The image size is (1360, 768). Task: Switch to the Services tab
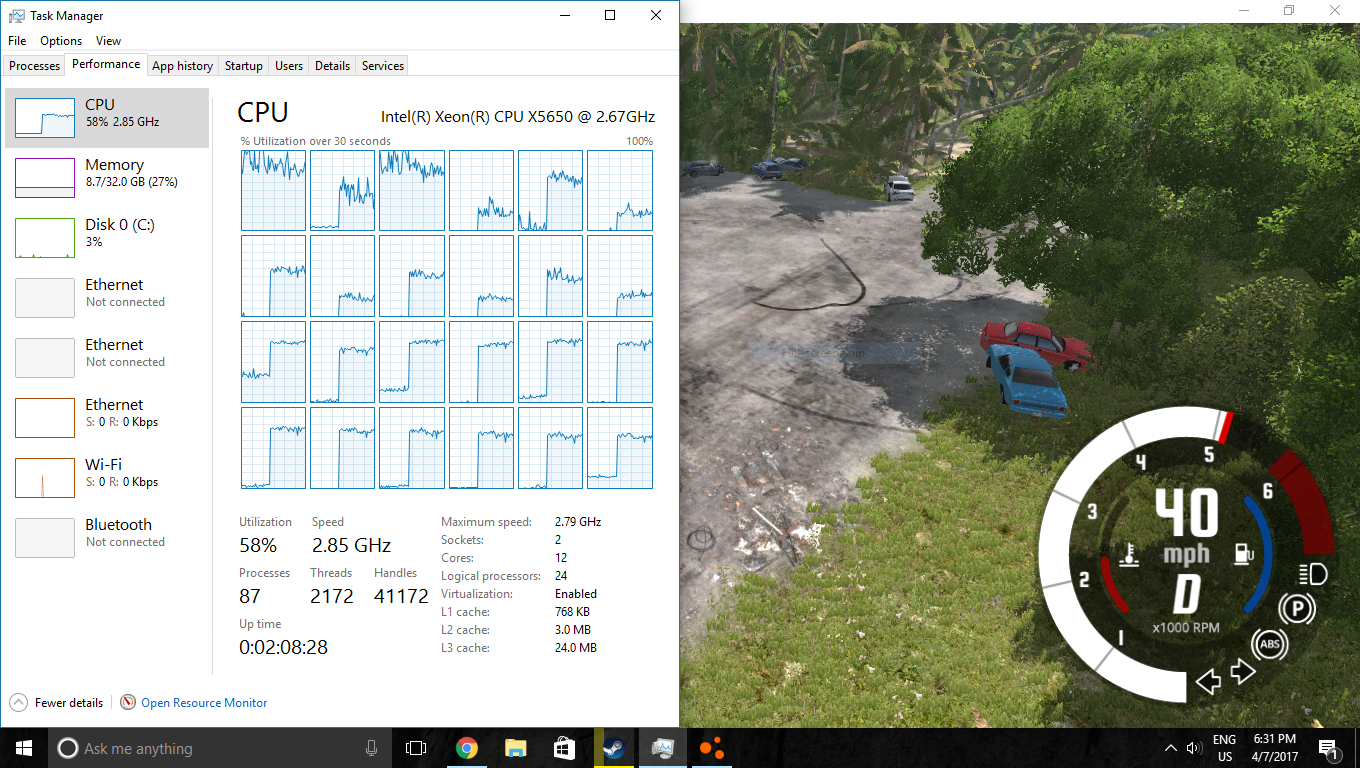click(383, 66)
